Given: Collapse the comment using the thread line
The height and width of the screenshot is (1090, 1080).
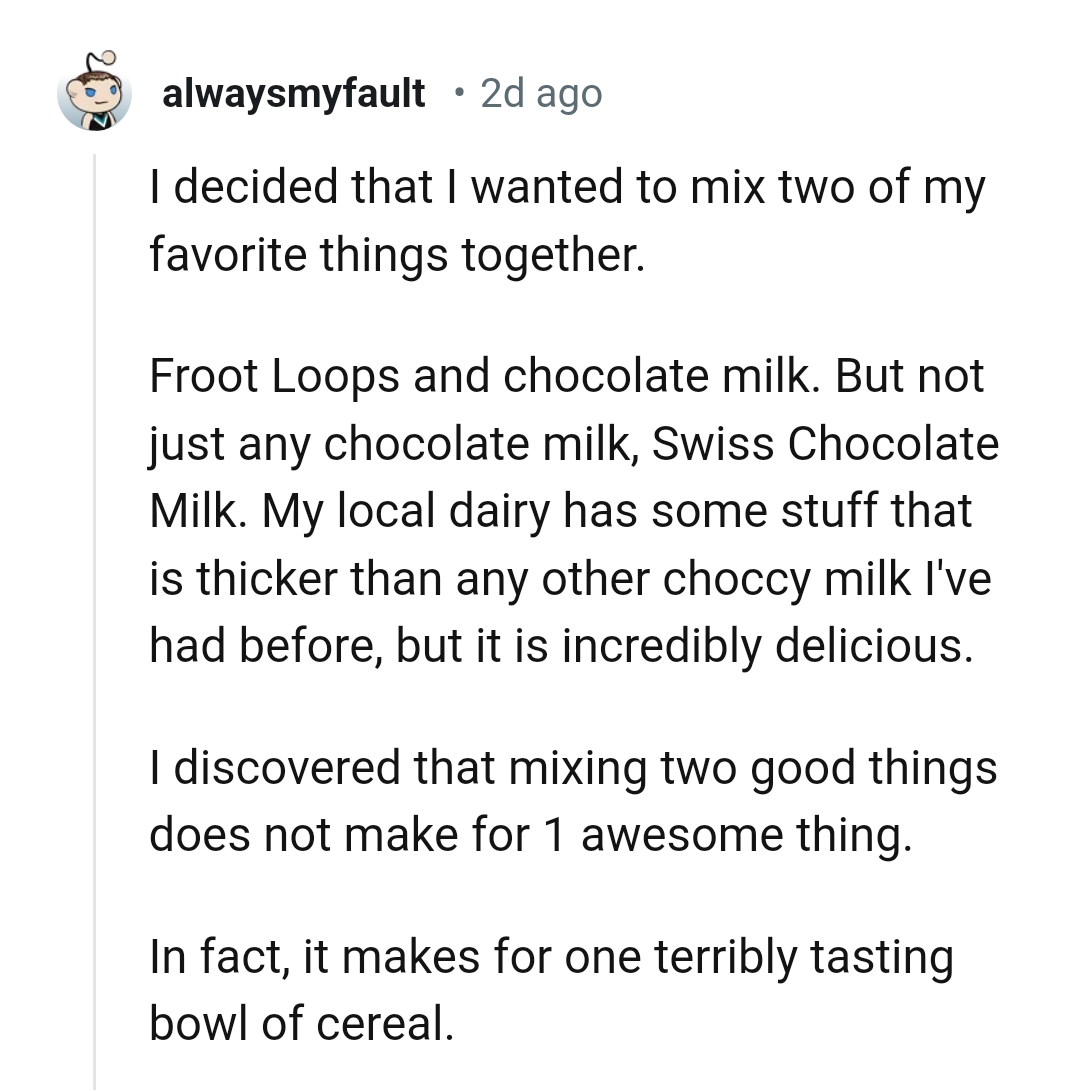Looking at the screenshot, I should tap(94, 620).
